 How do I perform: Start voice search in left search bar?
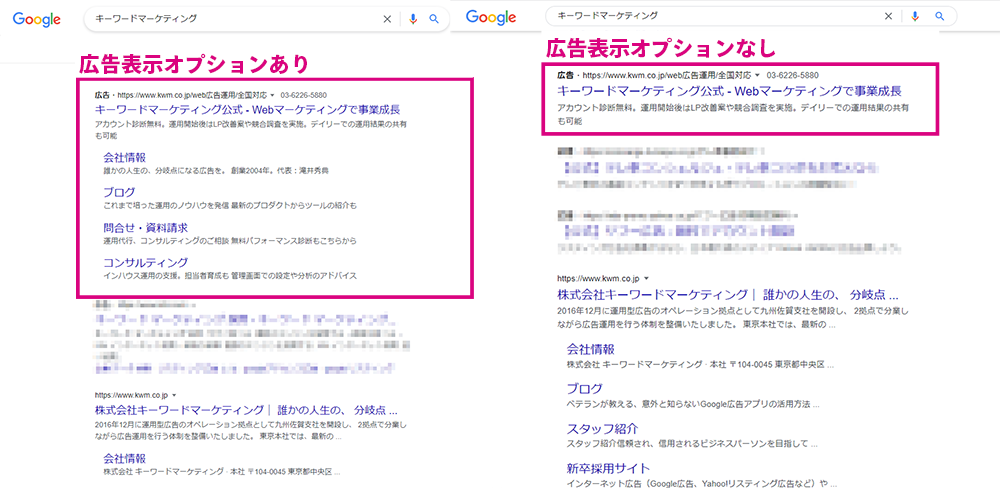413,19
